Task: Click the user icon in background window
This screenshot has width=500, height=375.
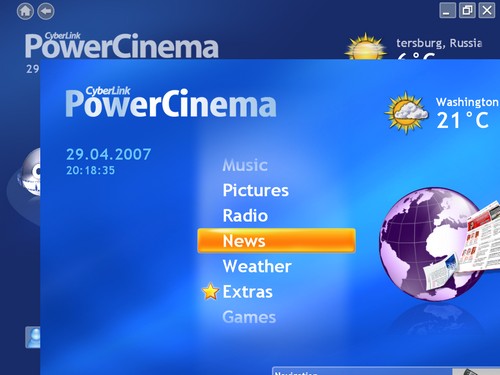Action: click(x=33, y=337)
